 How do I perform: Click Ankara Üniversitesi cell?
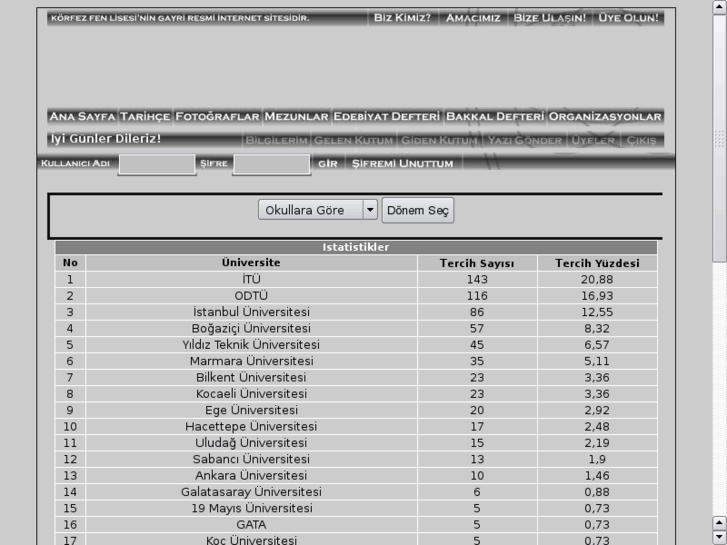click(x=251, y=475)
